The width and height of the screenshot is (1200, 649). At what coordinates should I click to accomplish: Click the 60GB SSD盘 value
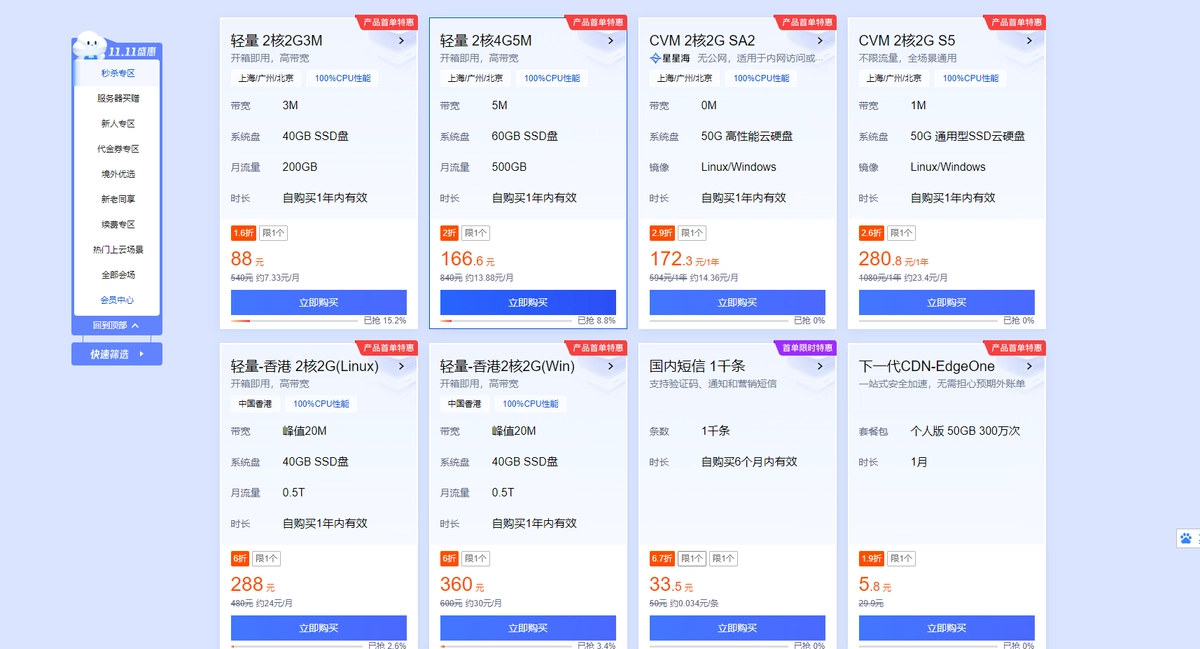coord(525,136)
